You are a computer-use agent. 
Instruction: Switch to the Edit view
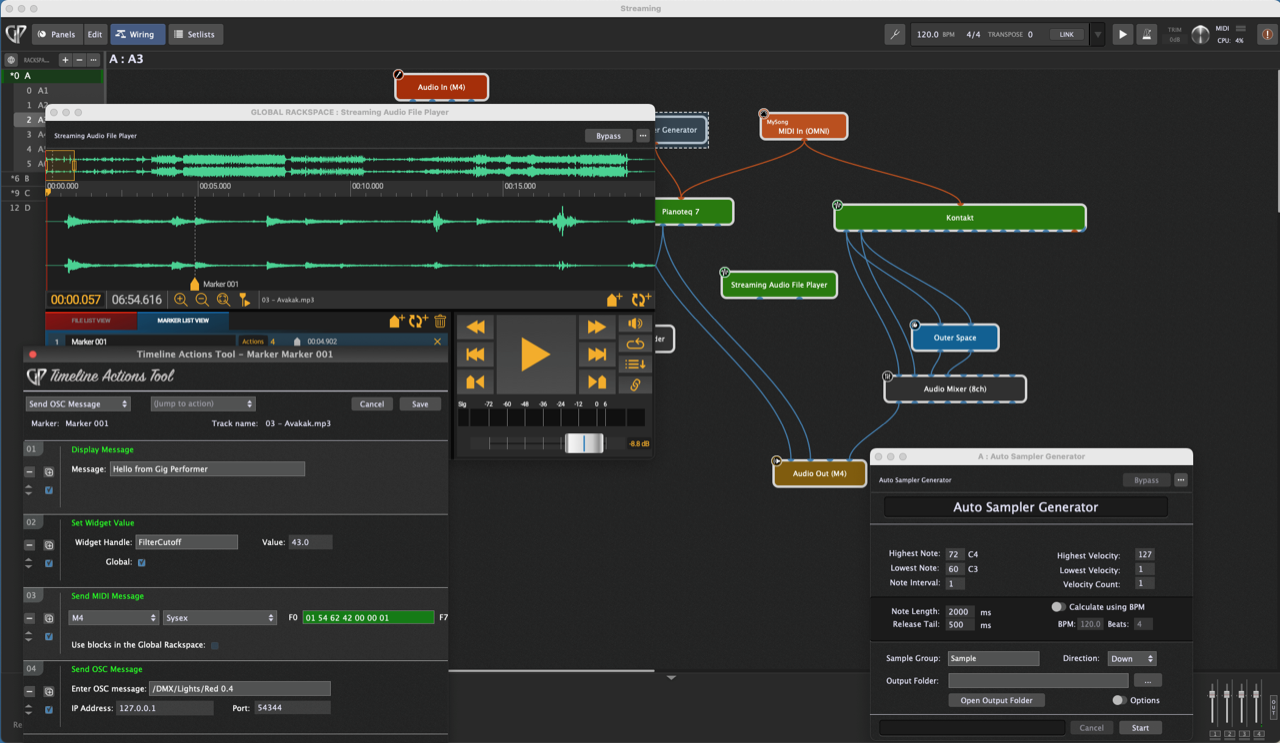point(95,34)
